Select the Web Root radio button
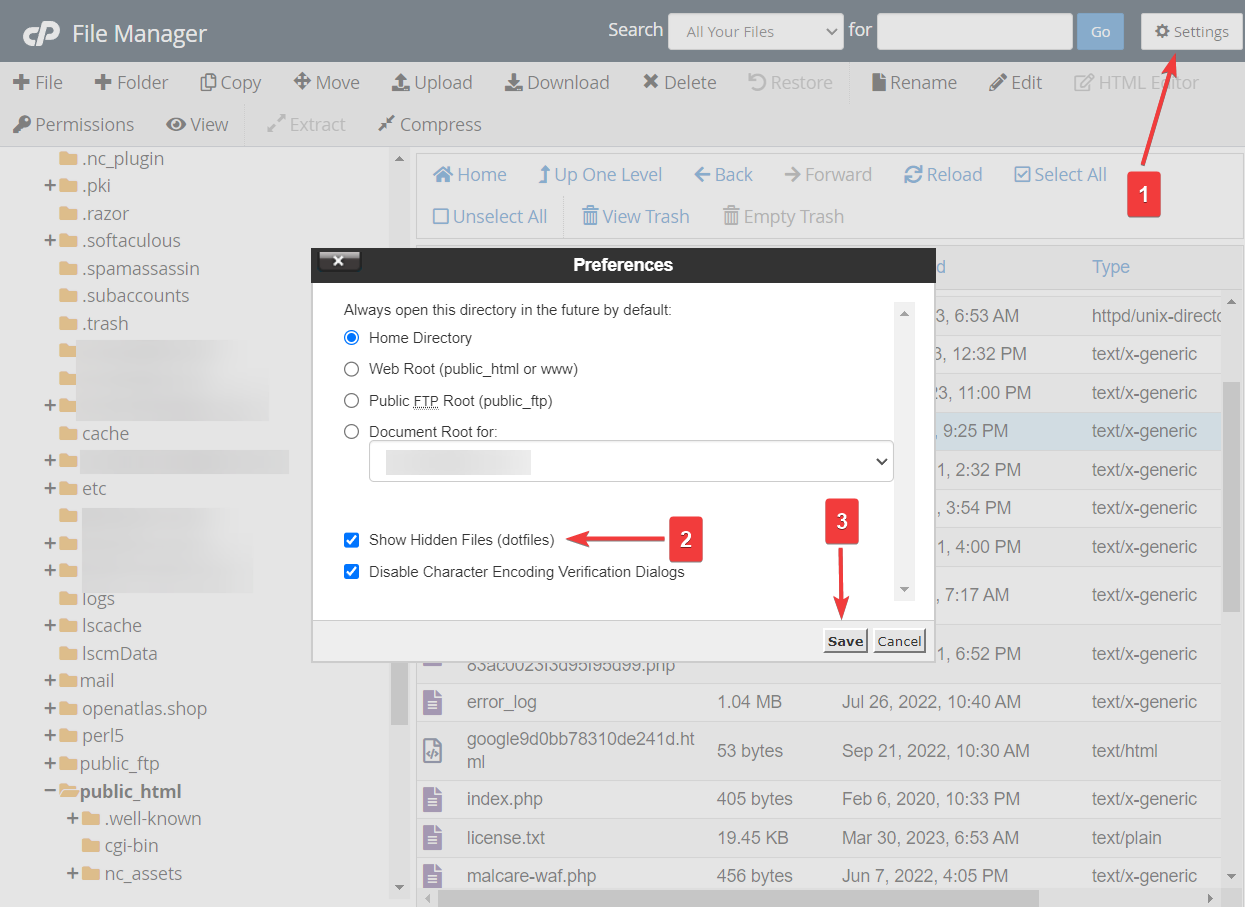The image size is (1245, 907). click(352, 369)
